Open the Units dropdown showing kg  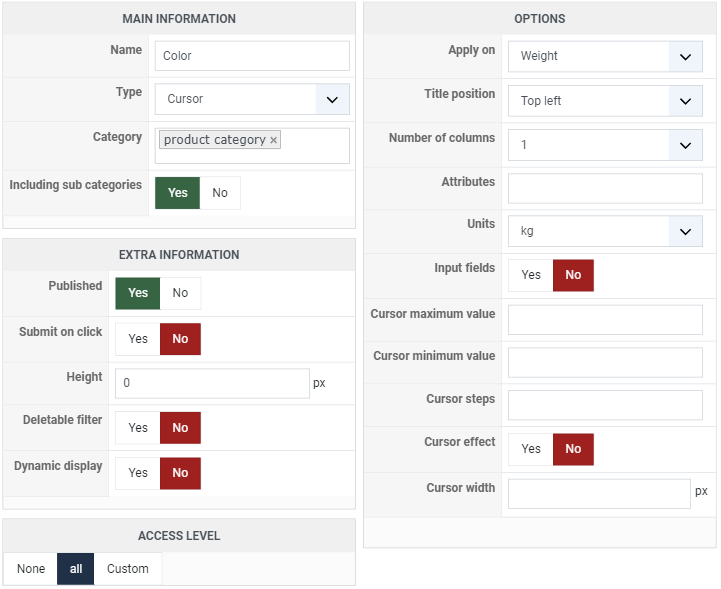click(605, 231)
